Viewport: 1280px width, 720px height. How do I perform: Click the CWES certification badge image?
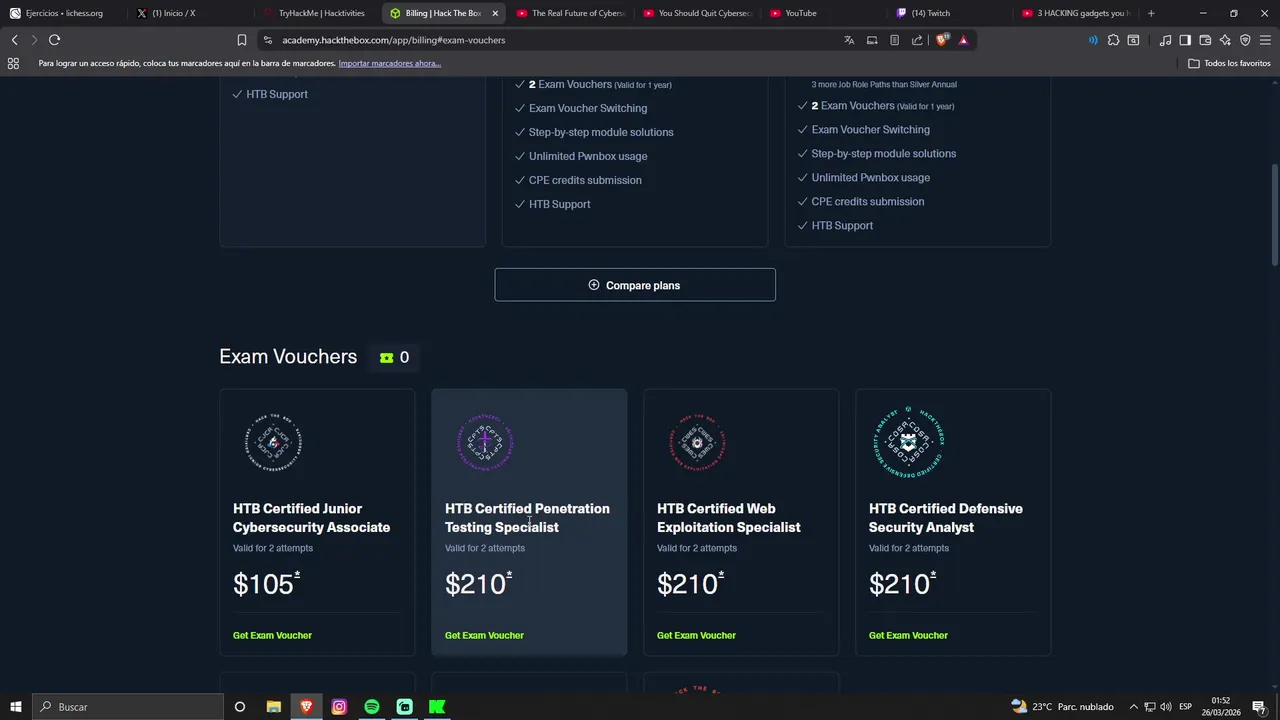point(698,441)
